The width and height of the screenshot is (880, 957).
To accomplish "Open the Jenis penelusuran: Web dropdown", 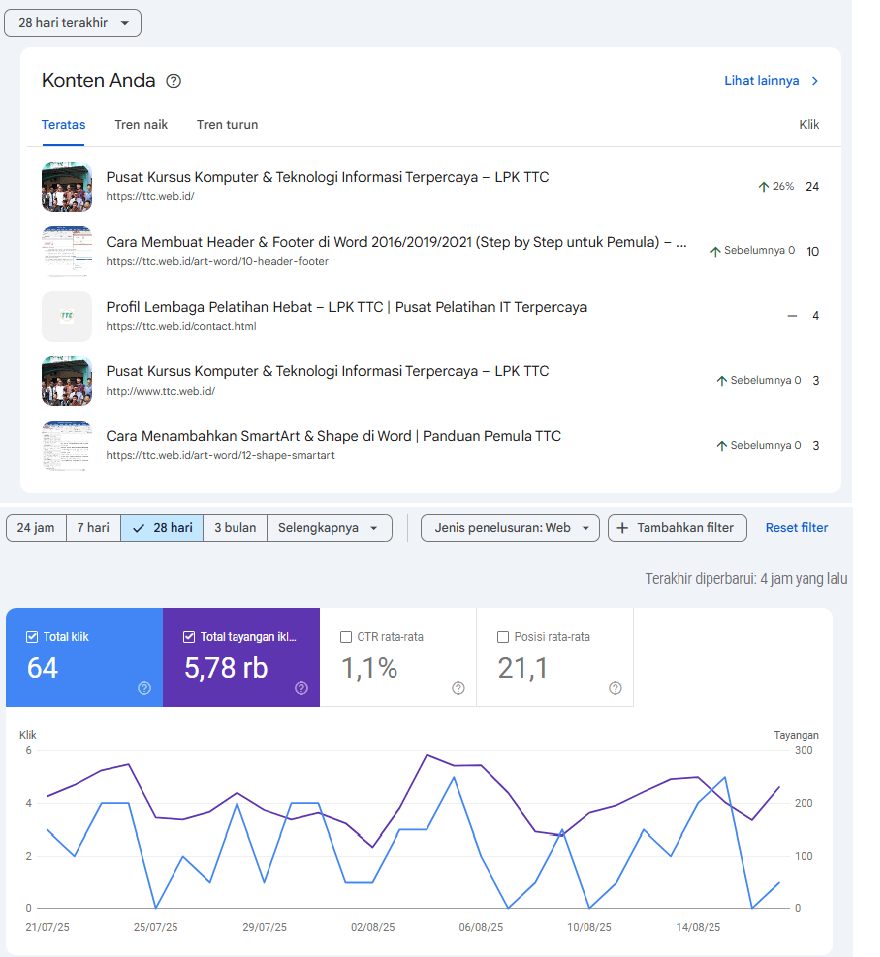I will click(510, 528).
